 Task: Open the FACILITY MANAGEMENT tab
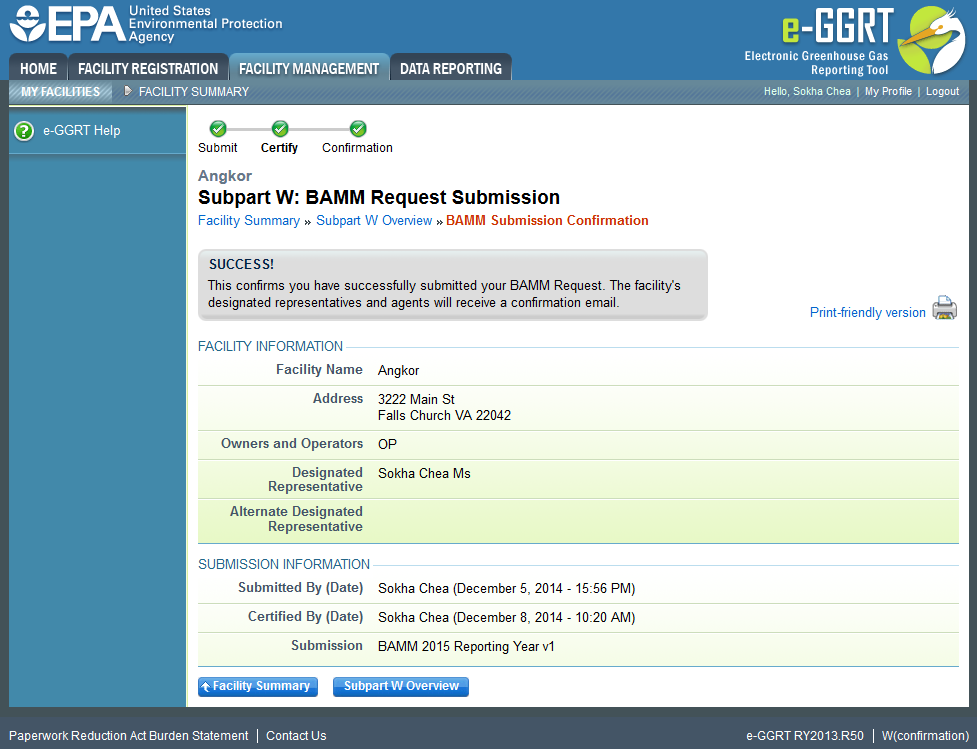click(309, 68)
